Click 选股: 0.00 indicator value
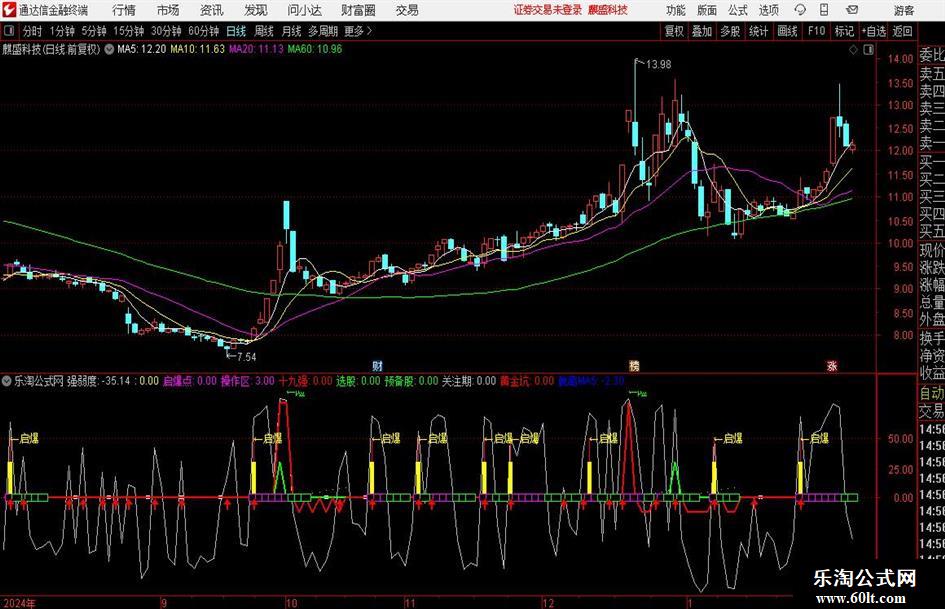 358,381
